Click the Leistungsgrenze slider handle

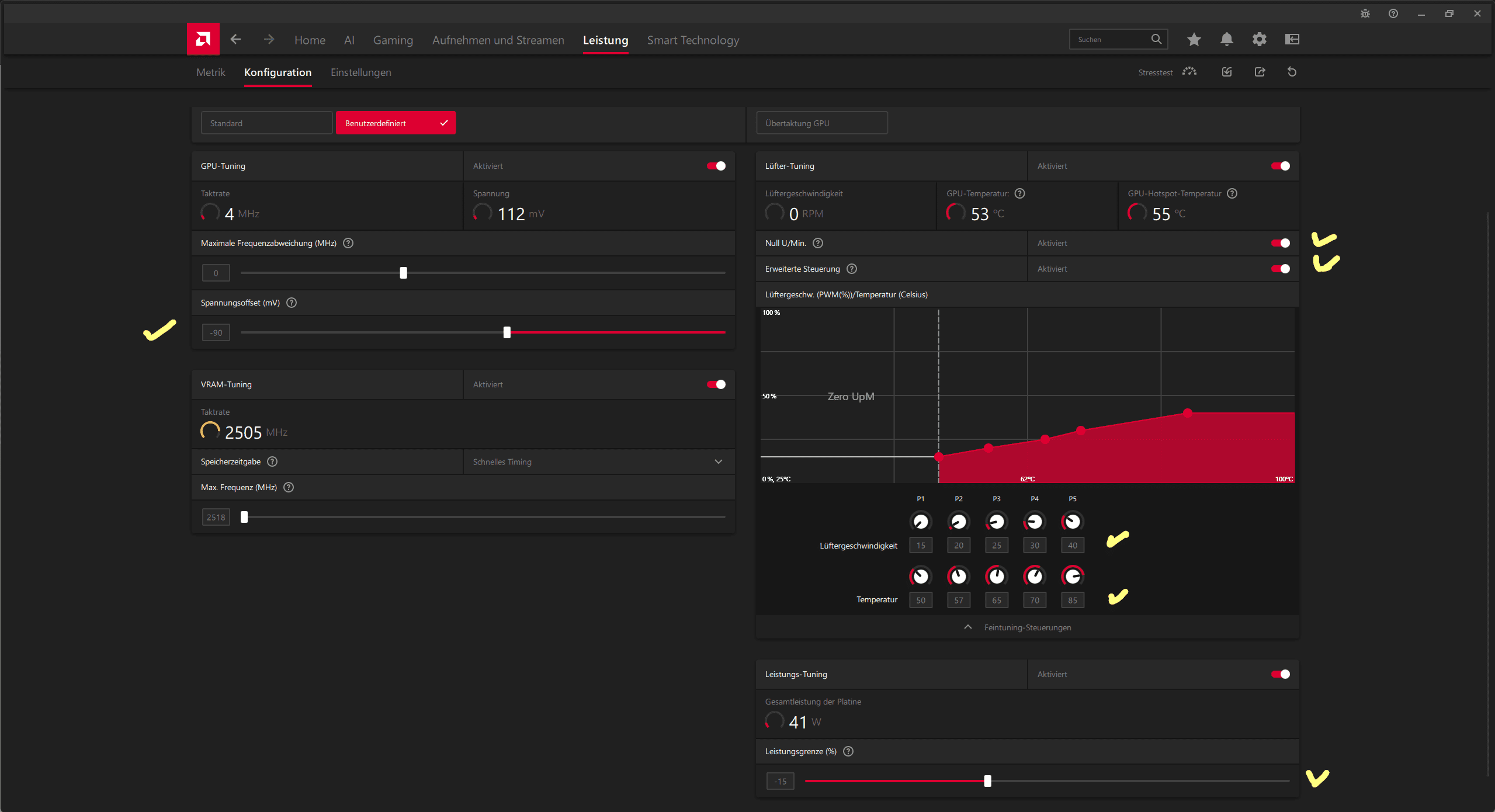click(987, 781)
